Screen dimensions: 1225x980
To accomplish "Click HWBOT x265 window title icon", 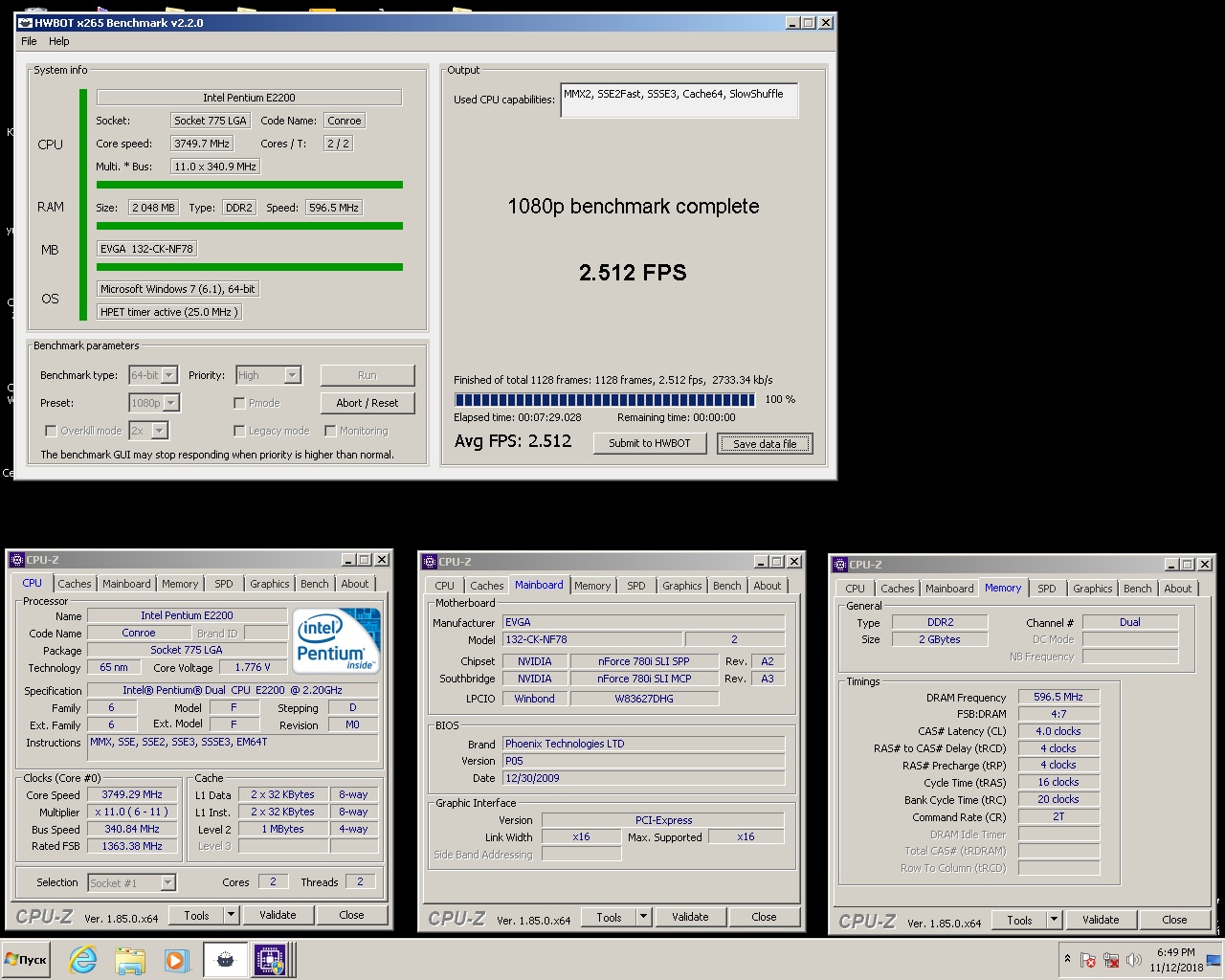I will (x=26, y=23).
